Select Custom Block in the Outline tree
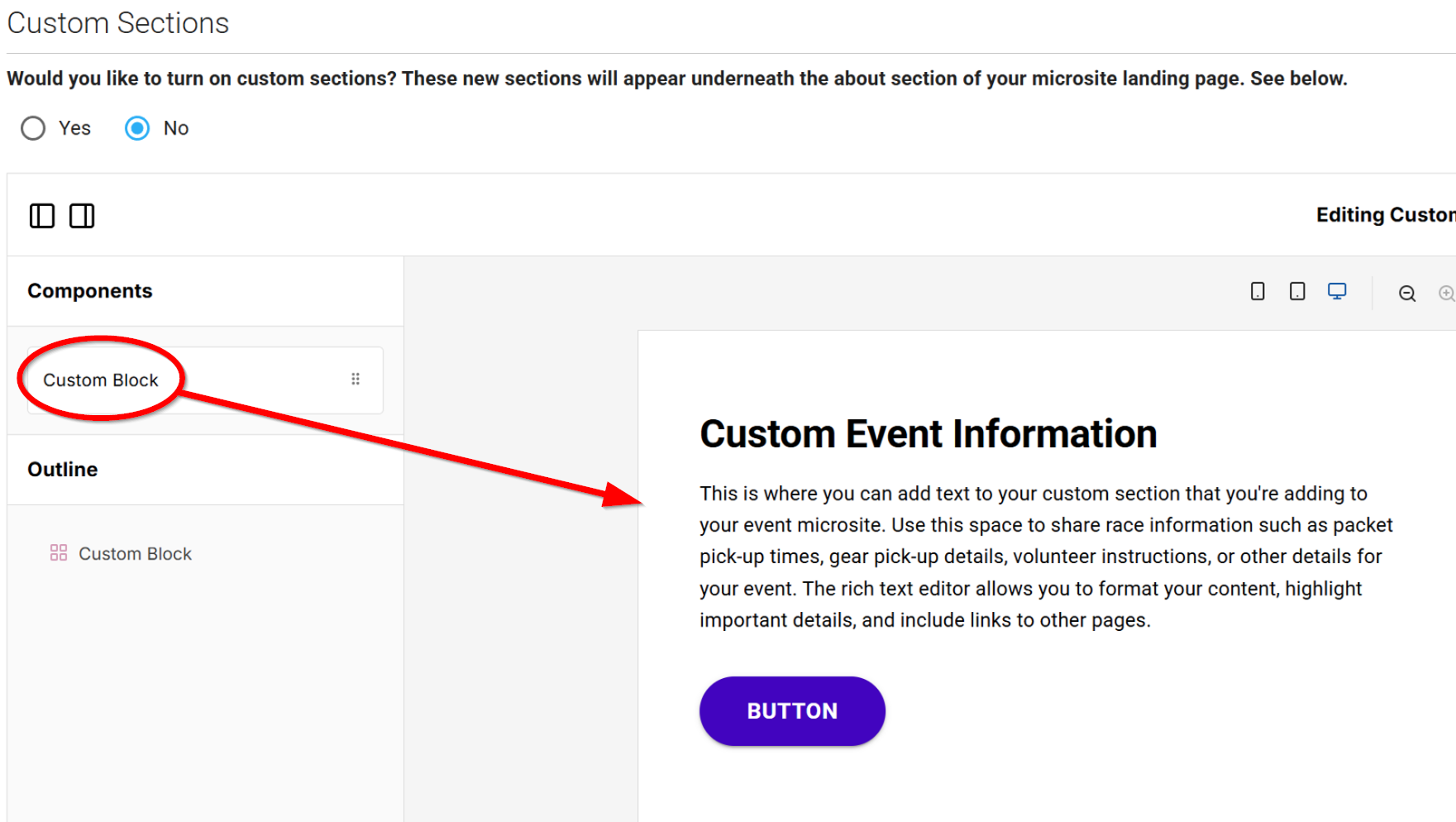1456x822 pixels. coord(135,554)
